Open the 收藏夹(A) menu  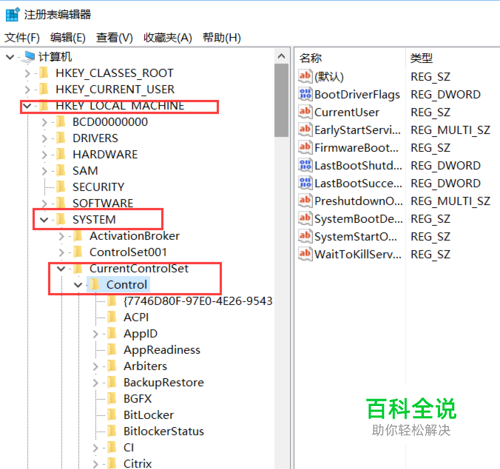(x=168, y=38)
